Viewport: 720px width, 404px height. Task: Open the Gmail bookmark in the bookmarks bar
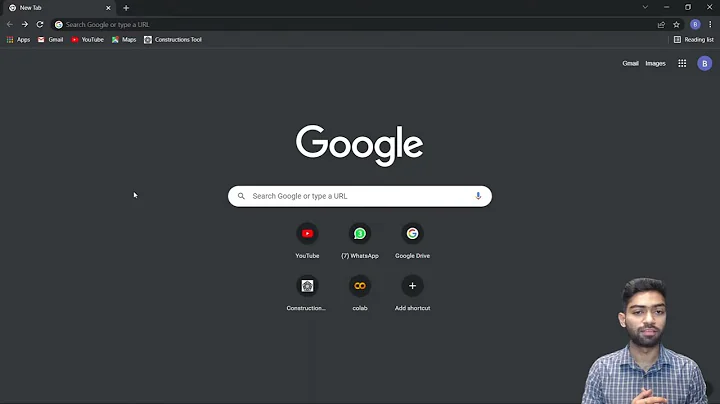point(51,39)
